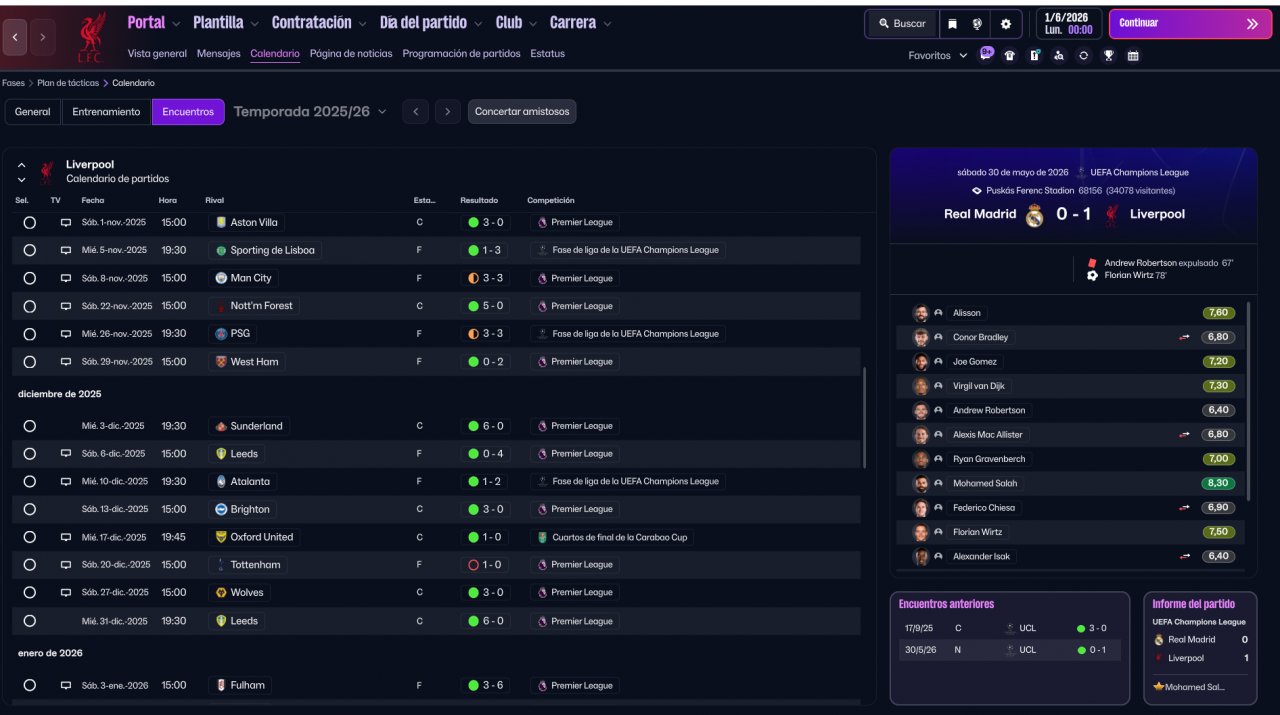Open settings gear icon

[x=1006, y=24]
